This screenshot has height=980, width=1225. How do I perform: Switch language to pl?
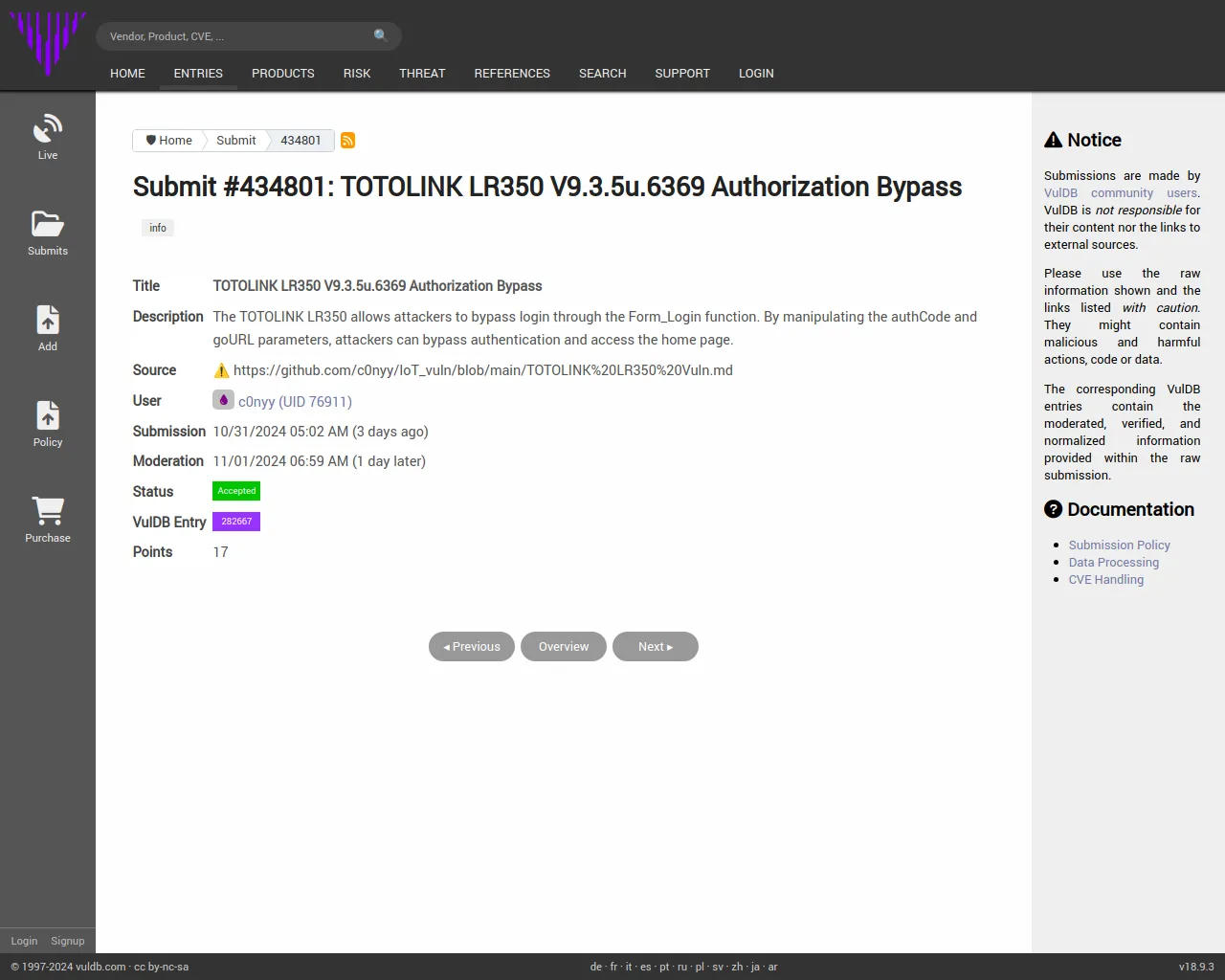pos(700,967)
